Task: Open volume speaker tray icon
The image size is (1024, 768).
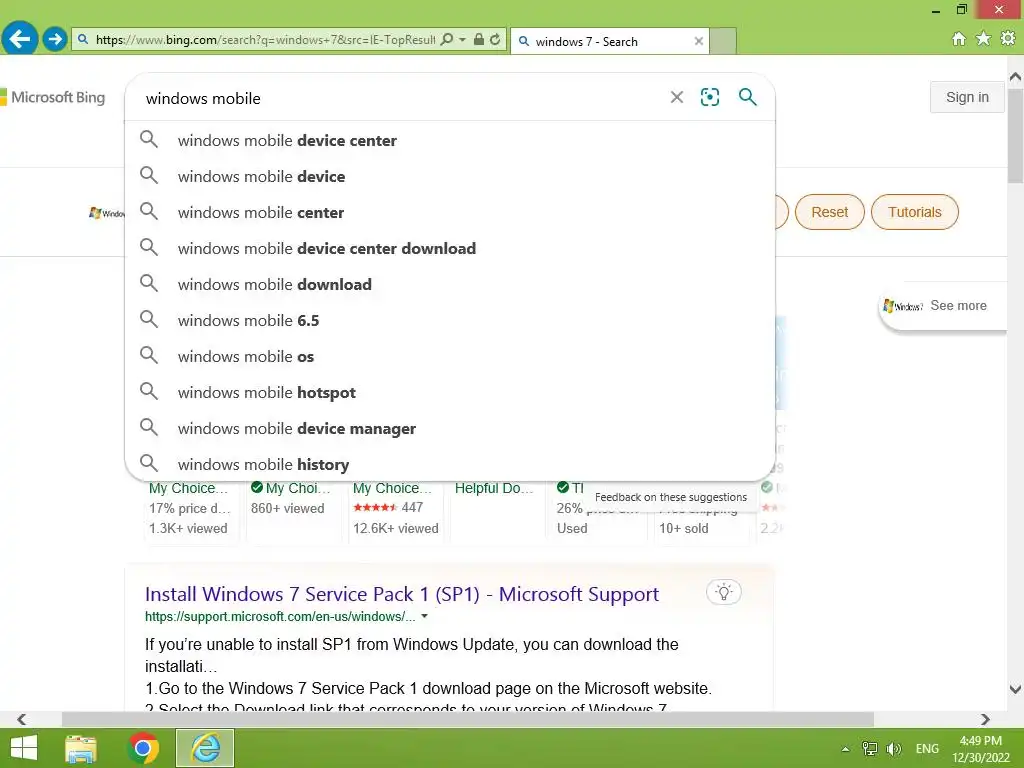Action: tap(893, 749)
